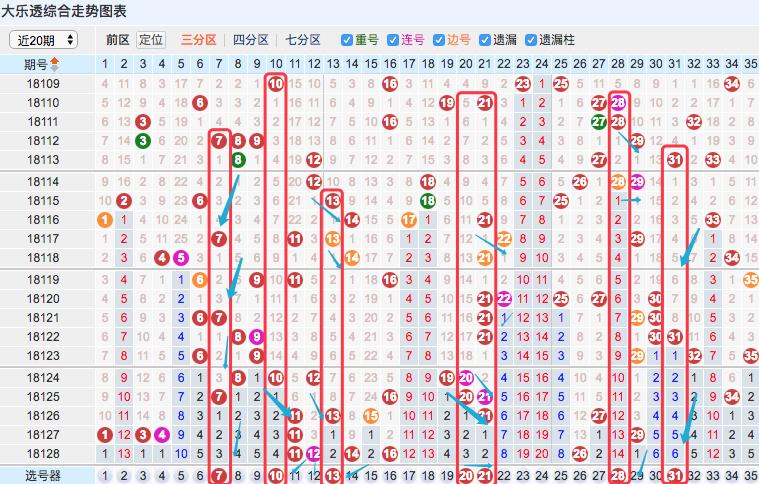759x484 pixels.
Task: Select number 5 in 选号器 row
Action: point(181,476)
